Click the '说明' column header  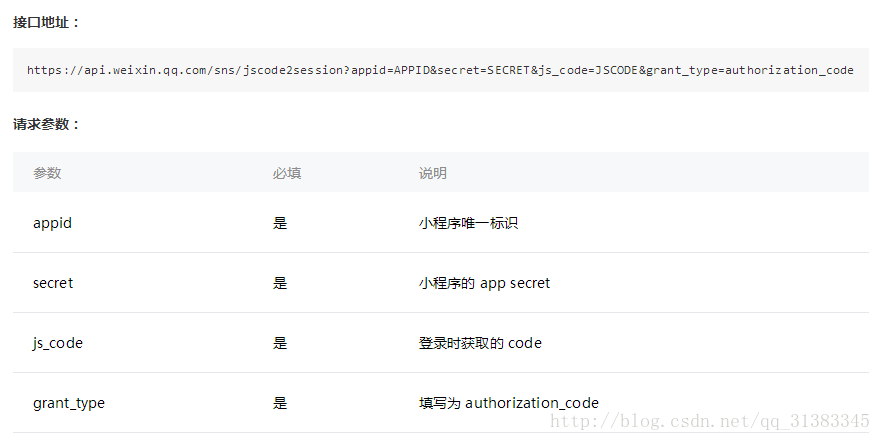pyautogui.click(x=433, y=173)
